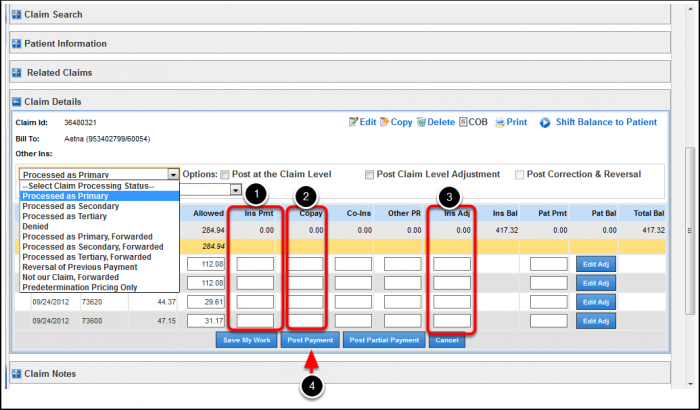This screenshot has width=700, height=410.
Task: Click the Delete claim icon
Action: 422,122
